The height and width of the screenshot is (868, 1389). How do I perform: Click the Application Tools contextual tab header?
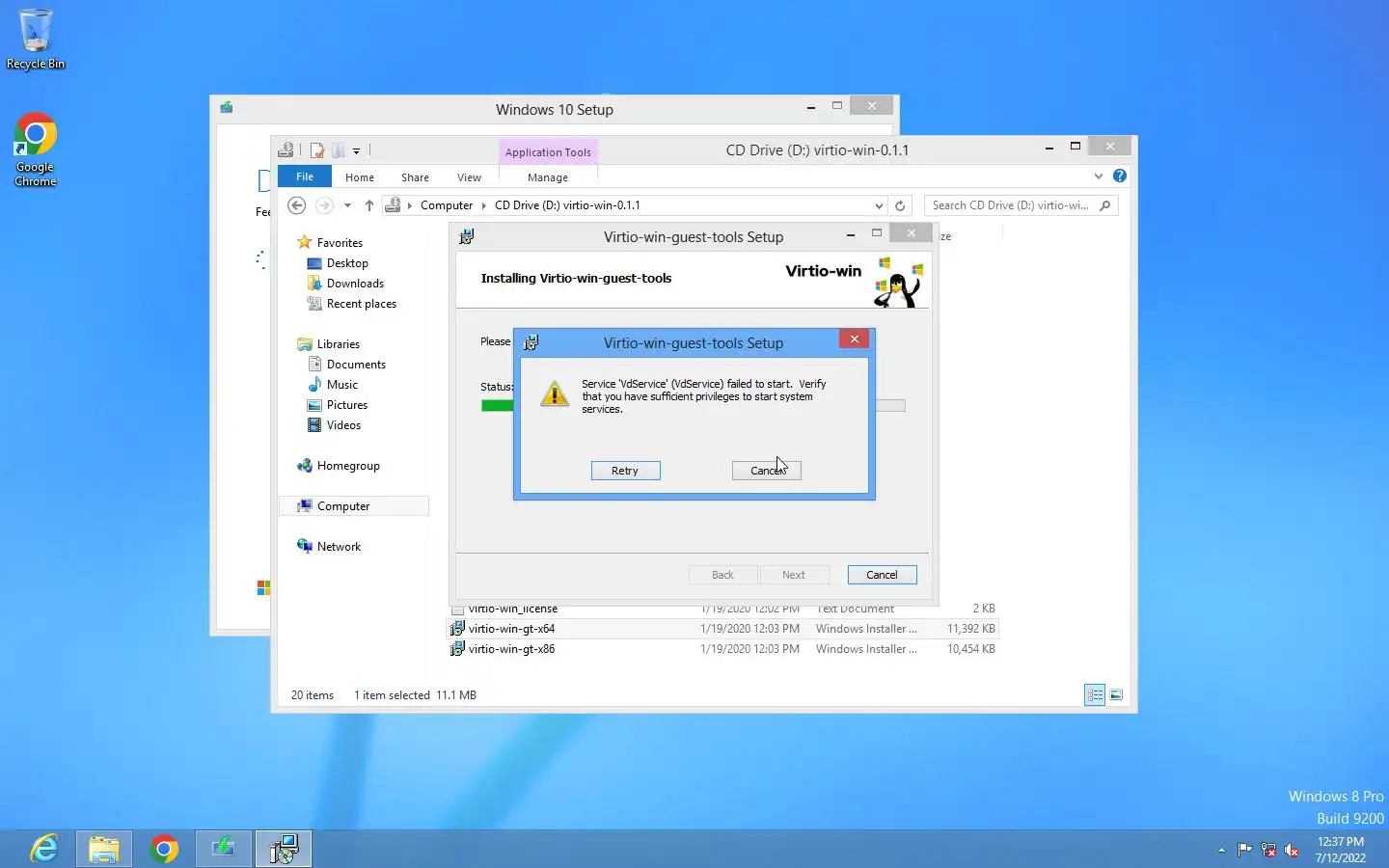click(x=548, y=152)
